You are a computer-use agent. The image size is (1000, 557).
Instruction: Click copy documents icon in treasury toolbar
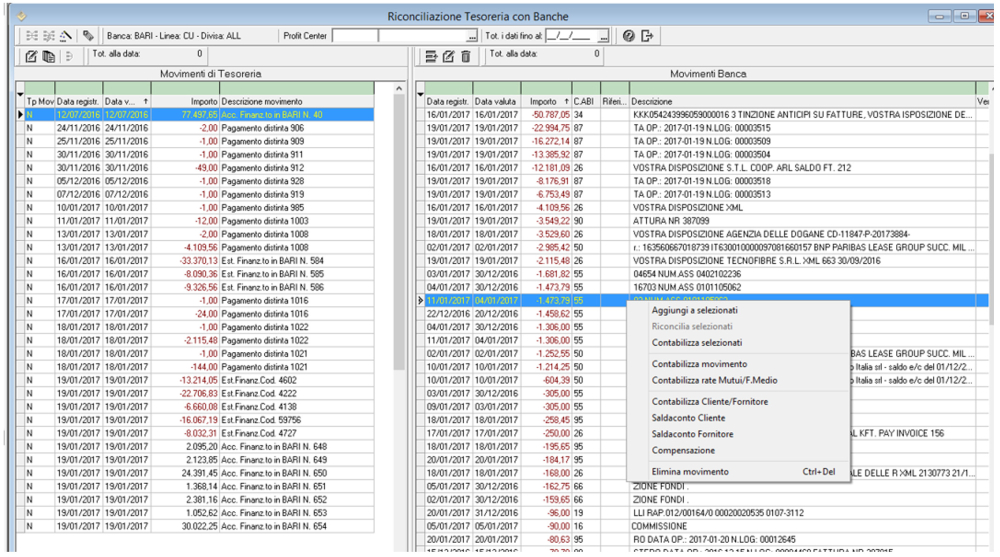(48, 56)
